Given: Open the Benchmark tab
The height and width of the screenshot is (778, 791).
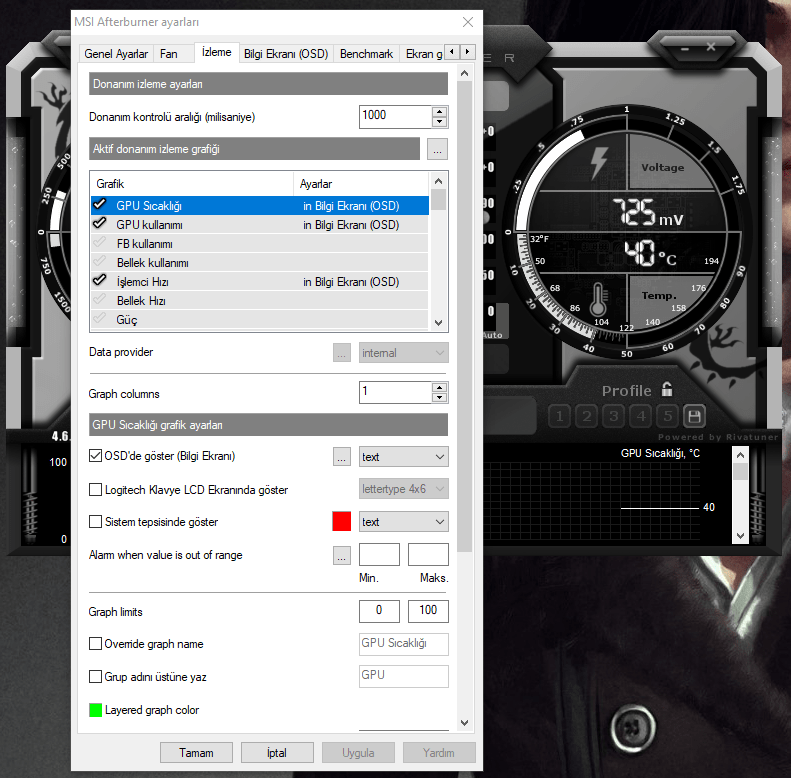Looking at the screenshot, I should [366, 54].
